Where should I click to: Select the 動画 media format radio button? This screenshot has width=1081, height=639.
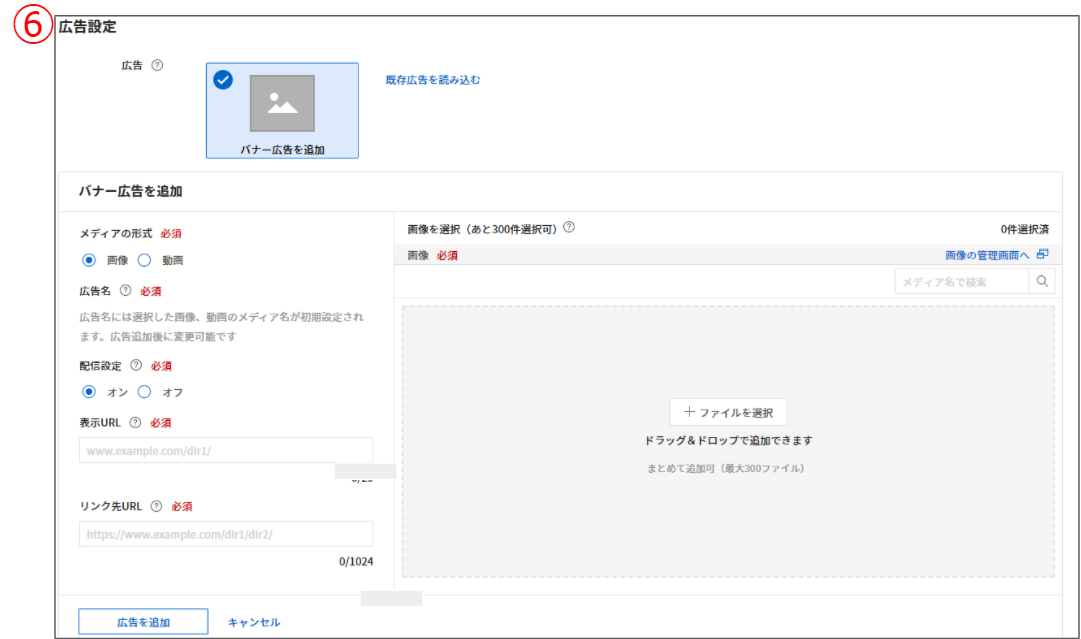click(x=144, y=260)
